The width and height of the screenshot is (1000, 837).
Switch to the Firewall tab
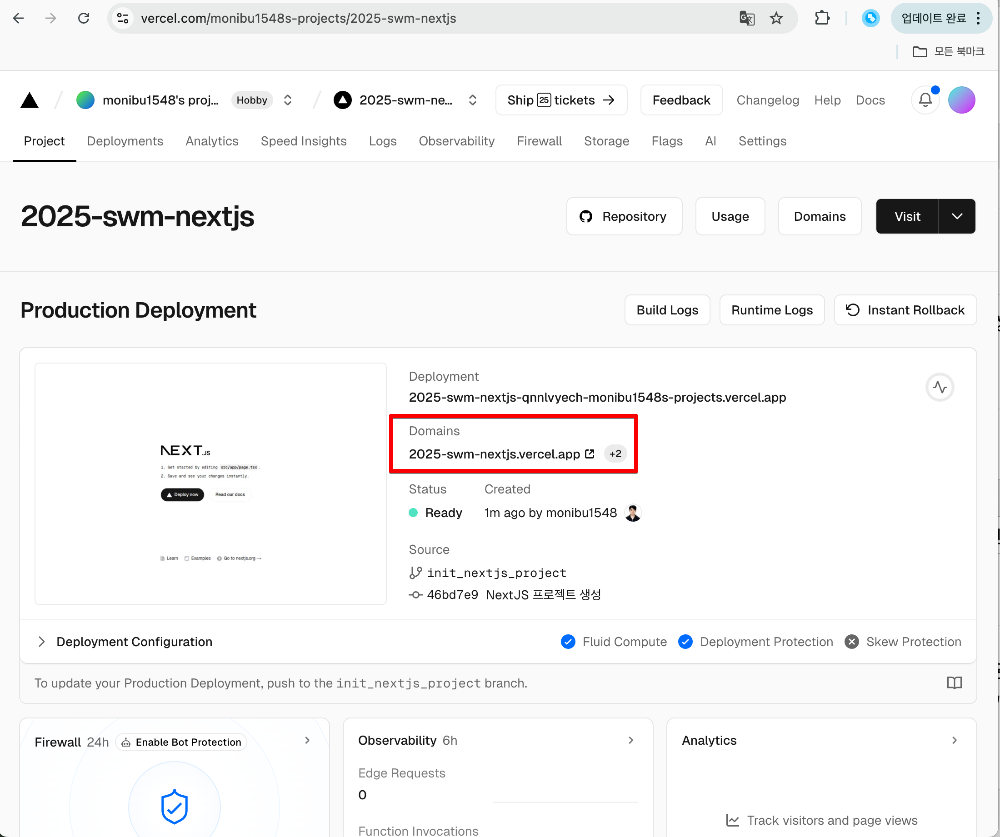(540, 141)
